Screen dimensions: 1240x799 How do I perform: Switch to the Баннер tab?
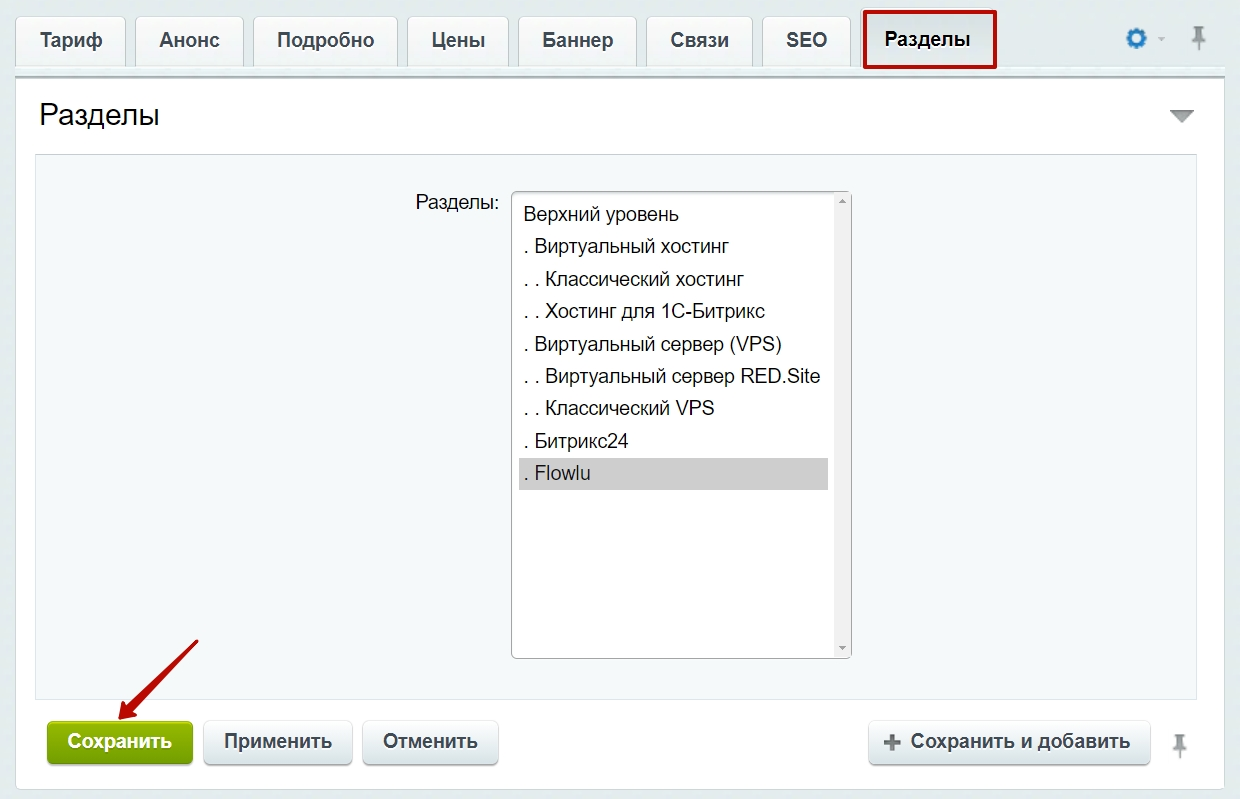click(x=578, y=41)
